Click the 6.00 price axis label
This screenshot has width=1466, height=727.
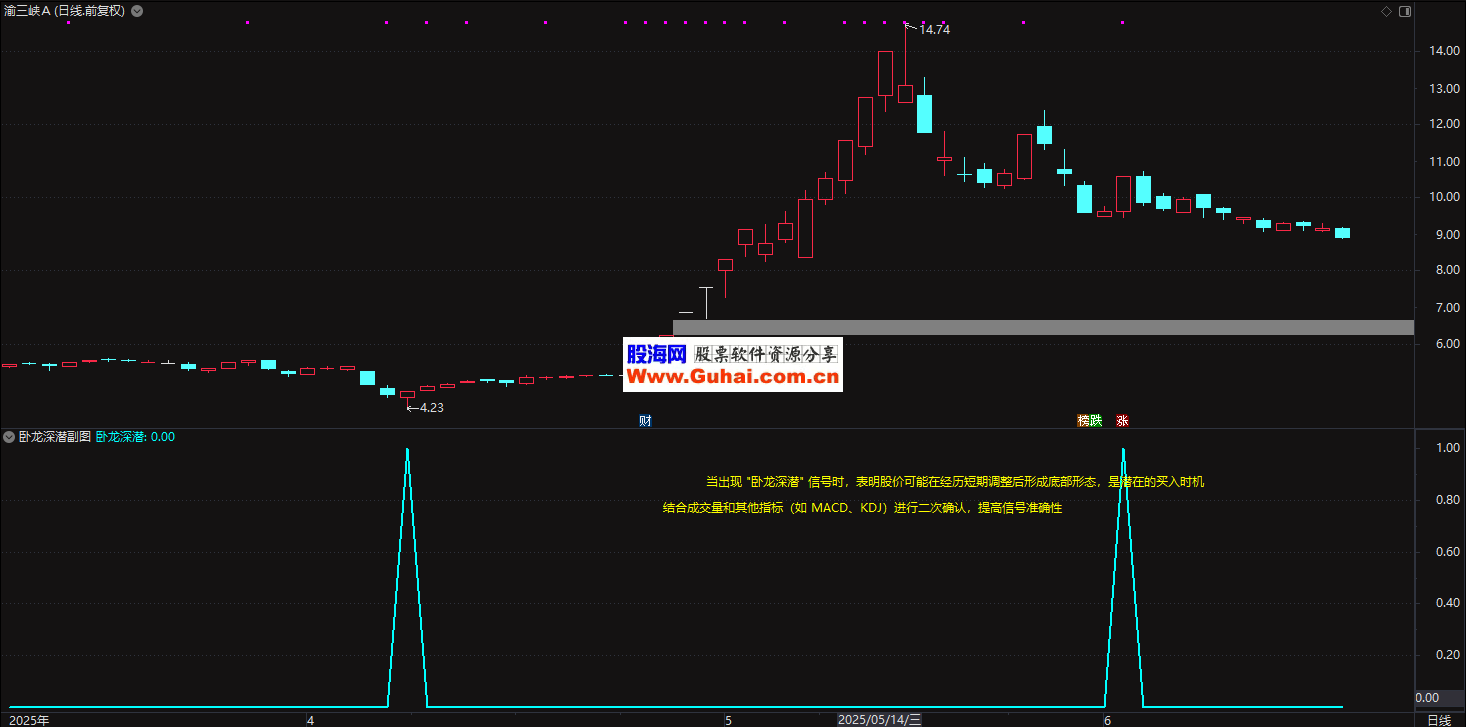tap(1447, 344)
